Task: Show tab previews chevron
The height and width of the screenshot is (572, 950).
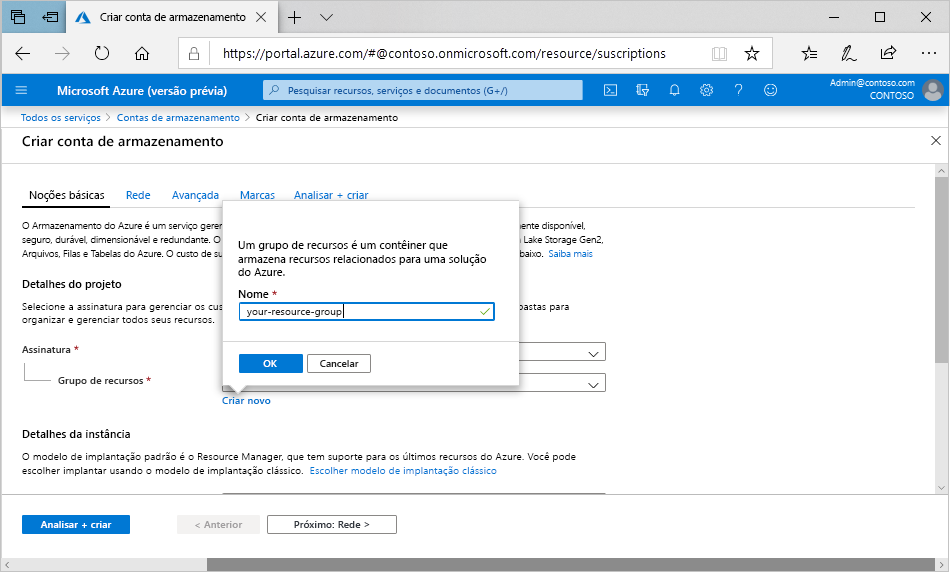Action: click(x=326, y=18)
